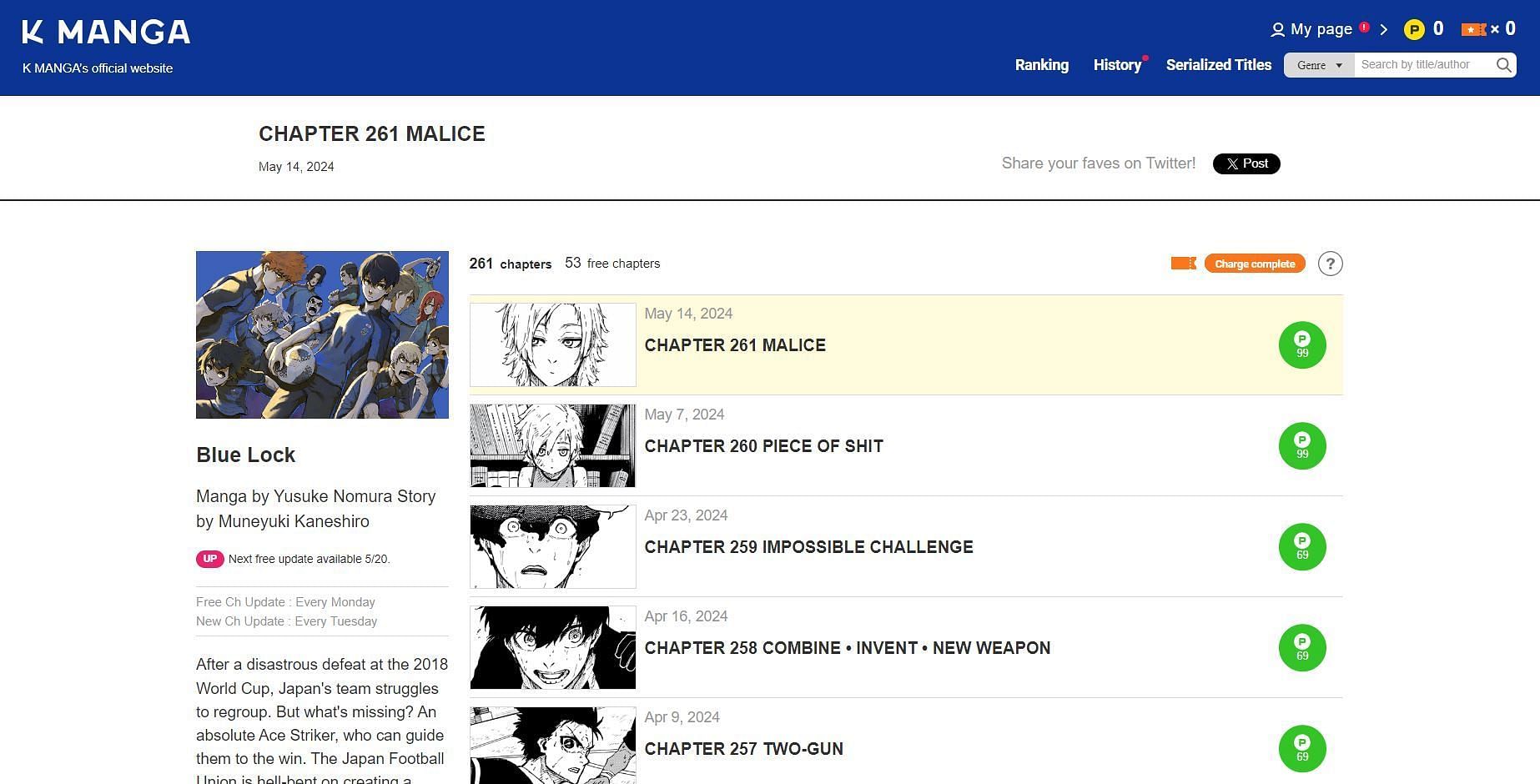Image resolution: width=1540 pixels, height=784 pixels.
Task: Click the author credit Yusuke Nomura text
Action: [x=316, y=509]
